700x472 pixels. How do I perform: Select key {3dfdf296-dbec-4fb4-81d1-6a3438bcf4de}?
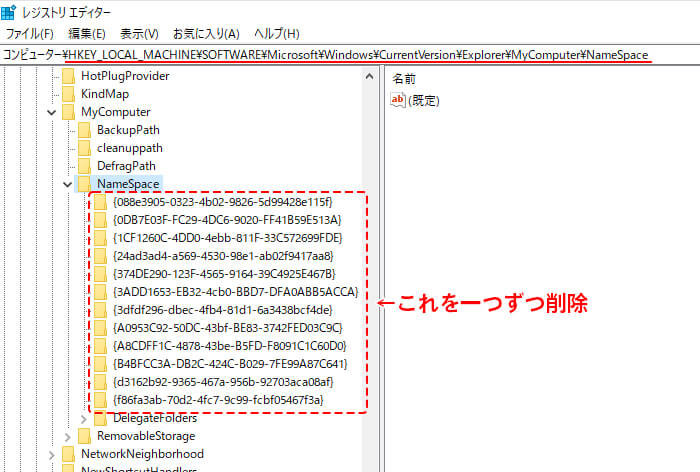tap(223, 310)
